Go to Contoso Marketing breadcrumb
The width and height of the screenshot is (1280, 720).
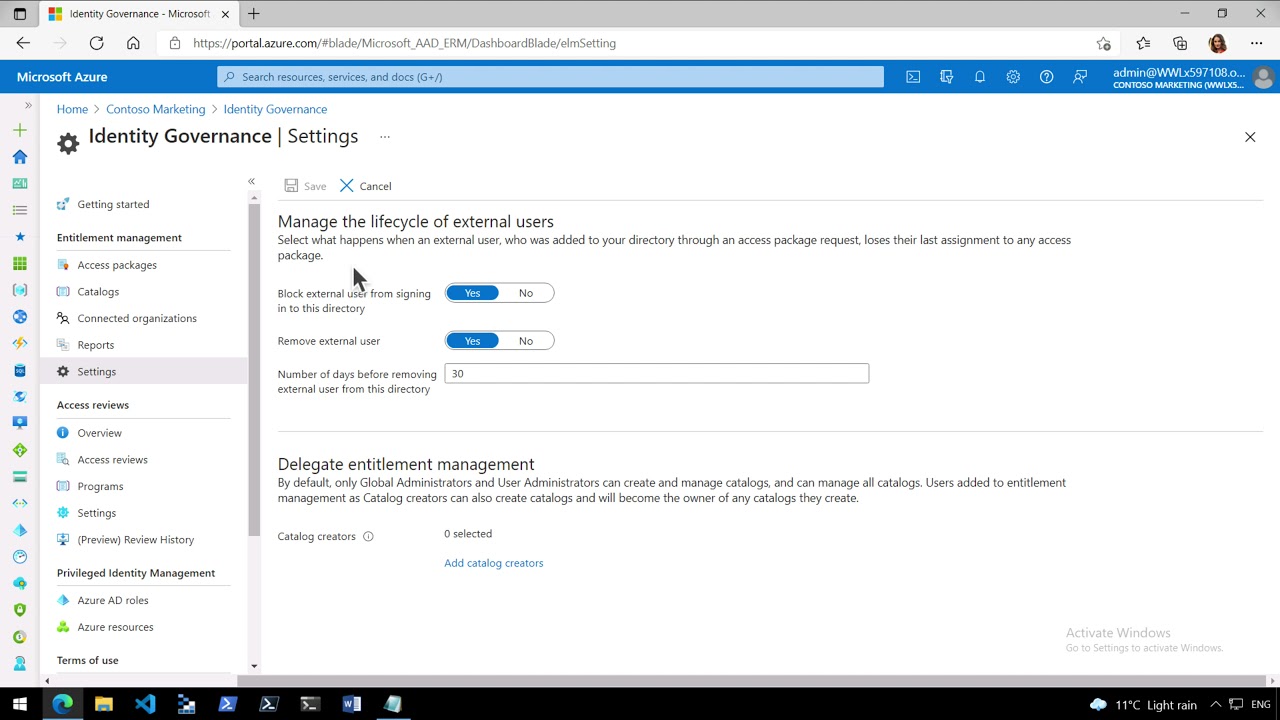155,109
